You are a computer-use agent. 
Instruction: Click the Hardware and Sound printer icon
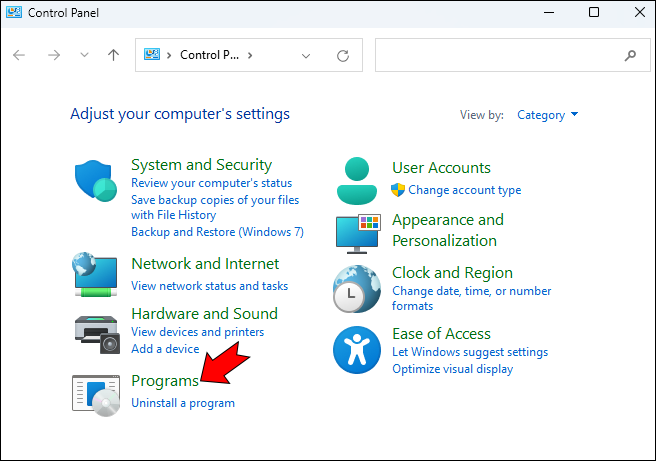point(97,334)
